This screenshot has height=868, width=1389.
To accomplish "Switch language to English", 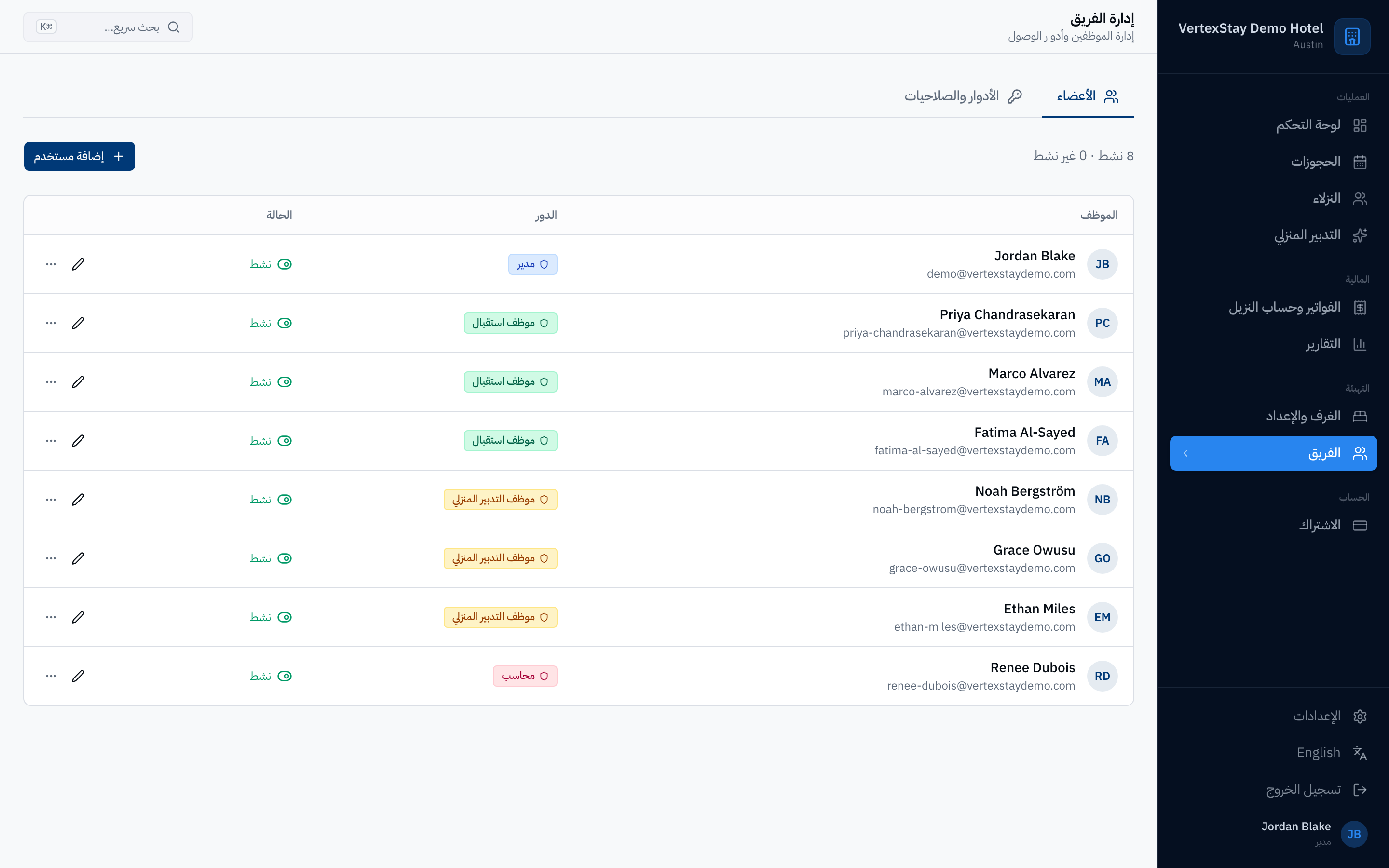I will pyautogui.click(x=1273, y=753).
